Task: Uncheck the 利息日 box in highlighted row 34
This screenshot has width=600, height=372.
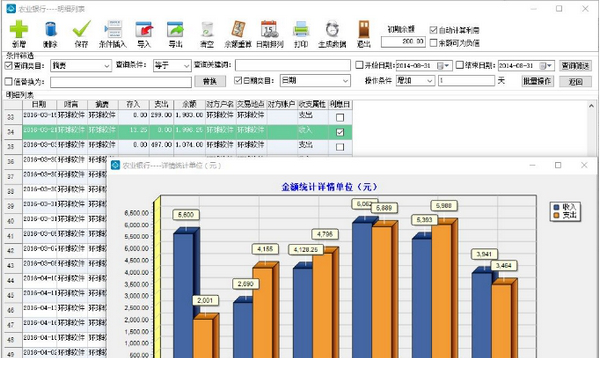Action: tap(340, 132)
